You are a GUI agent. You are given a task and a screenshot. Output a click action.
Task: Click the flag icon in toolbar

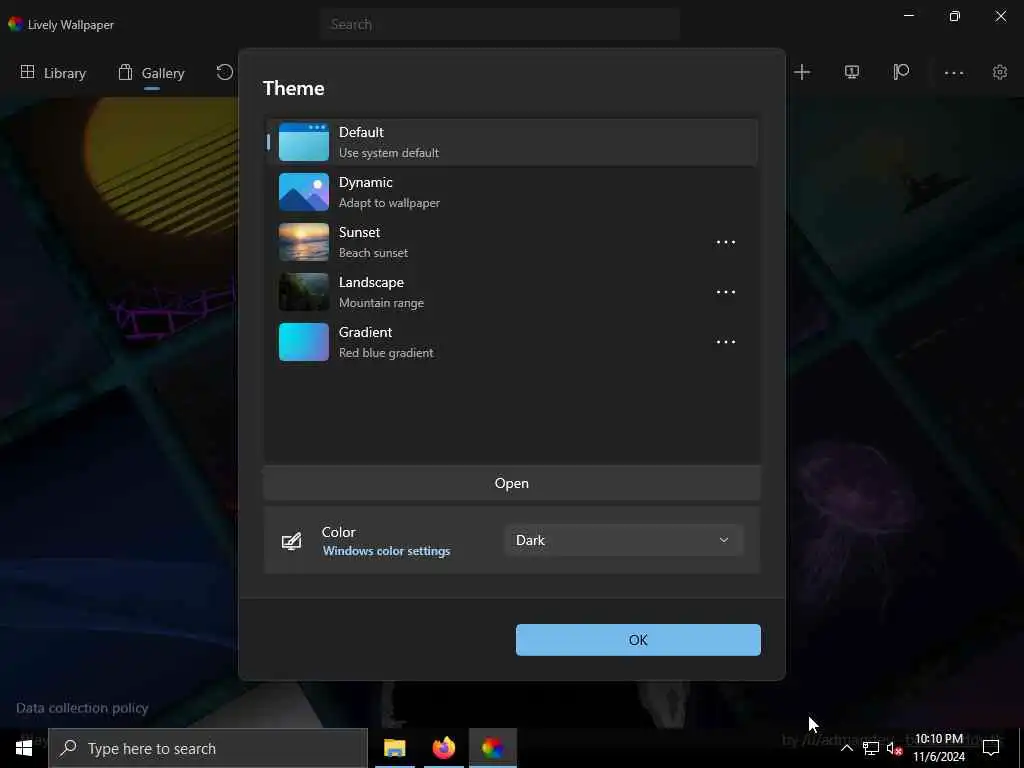click(x=901, y=72)
